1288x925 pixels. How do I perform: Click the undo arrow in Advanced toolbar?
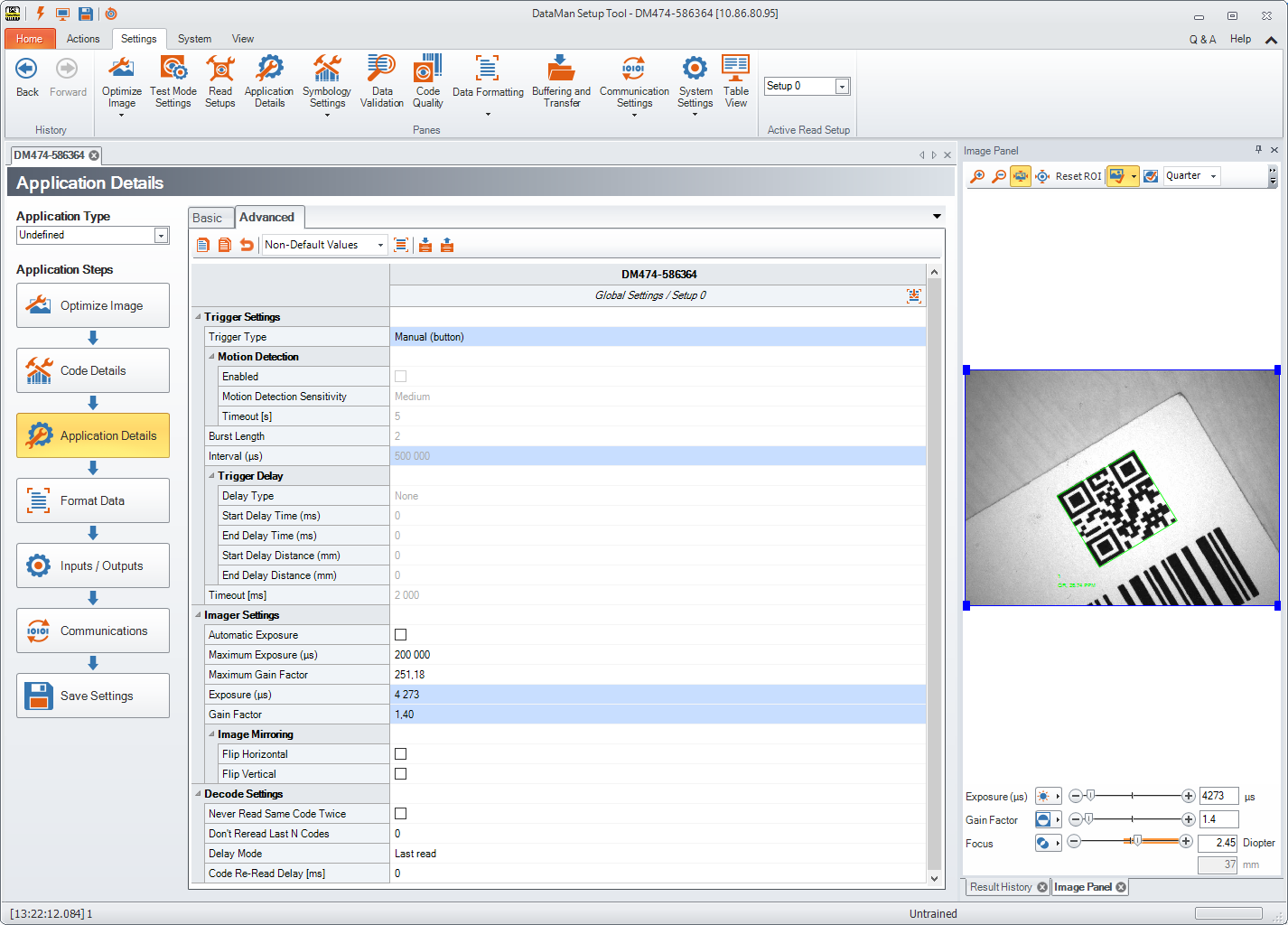247,245
